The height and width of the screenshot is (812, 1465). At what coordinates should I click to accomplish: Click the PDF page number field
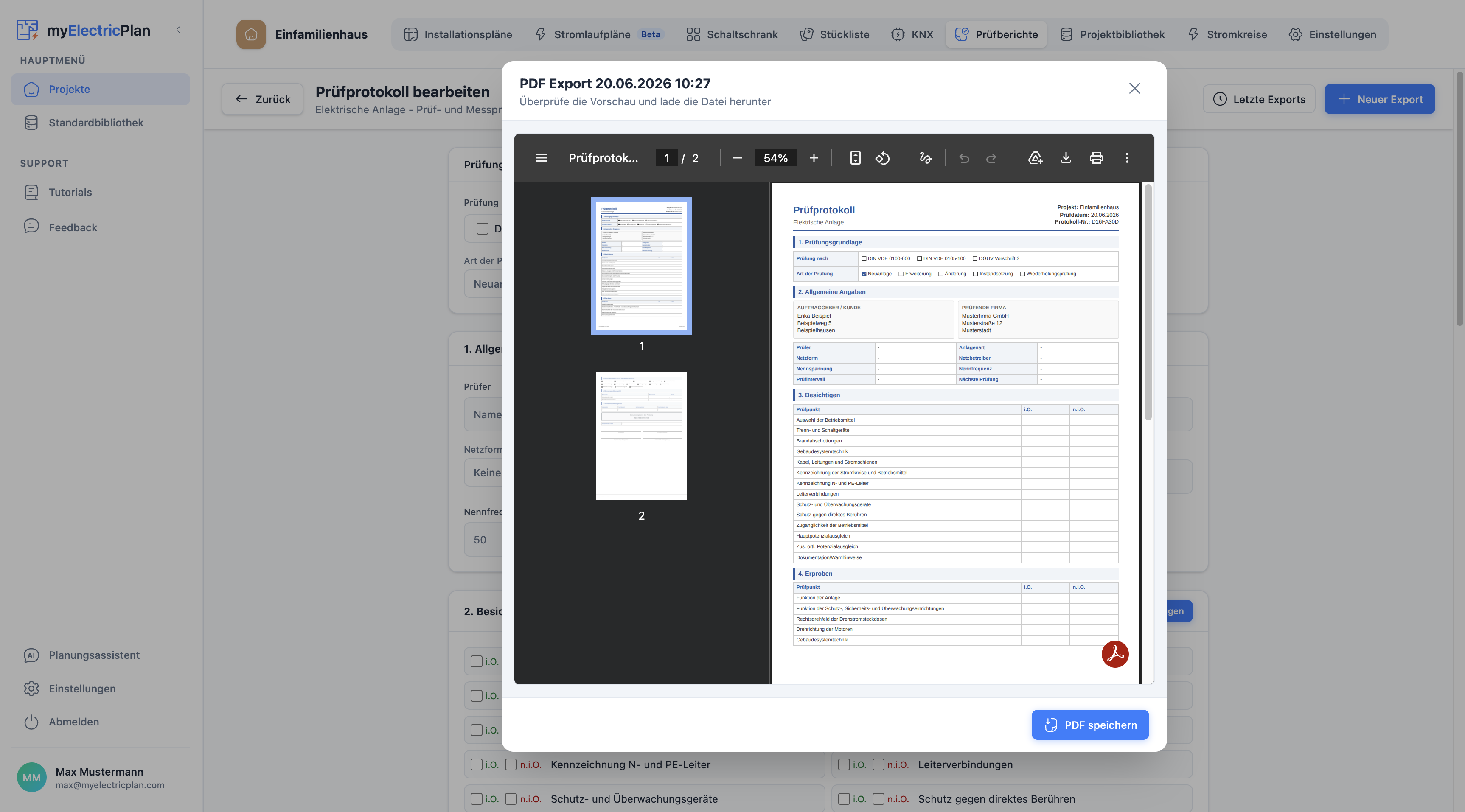coord(667,158)
